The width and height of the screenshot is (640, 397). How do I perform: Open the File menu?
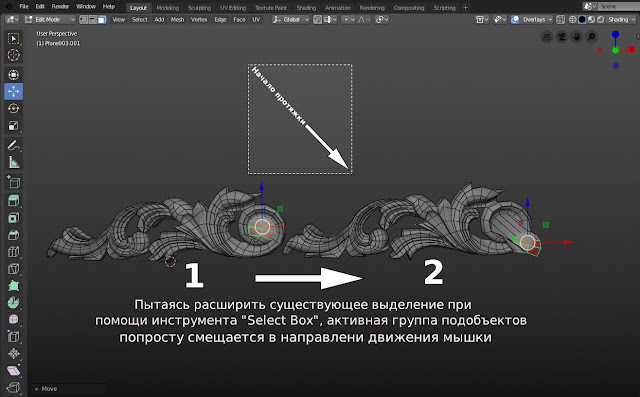click(x=24, y=7)
